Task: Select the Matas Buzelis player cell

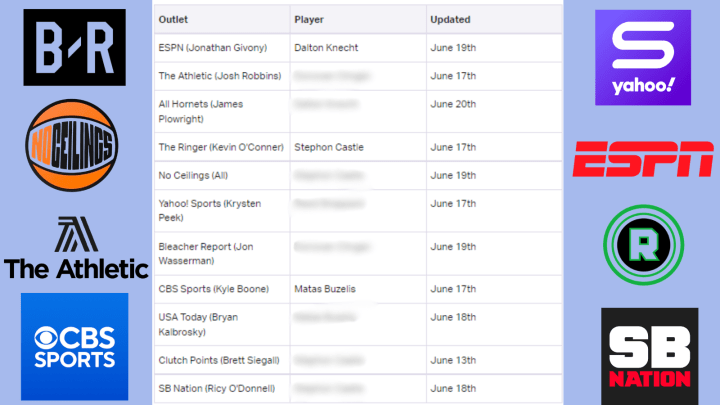Action: click(325, 290)
